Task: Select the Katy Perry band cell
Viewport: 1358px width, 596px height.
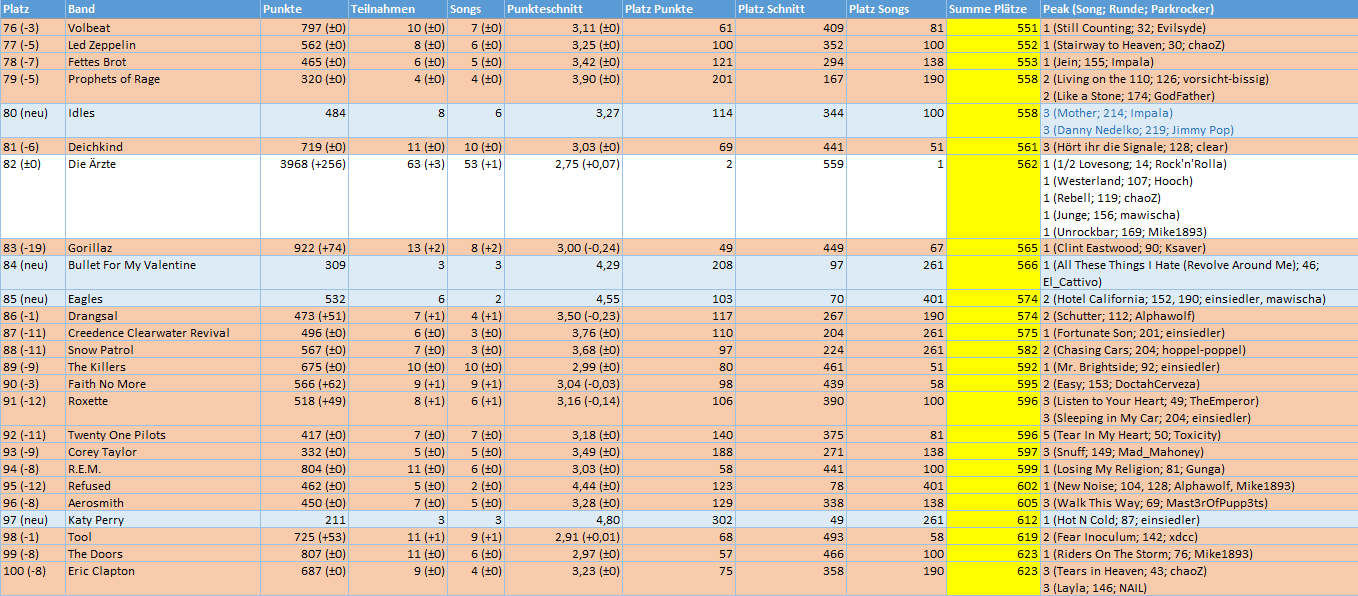Action: (x=160, y=520)
